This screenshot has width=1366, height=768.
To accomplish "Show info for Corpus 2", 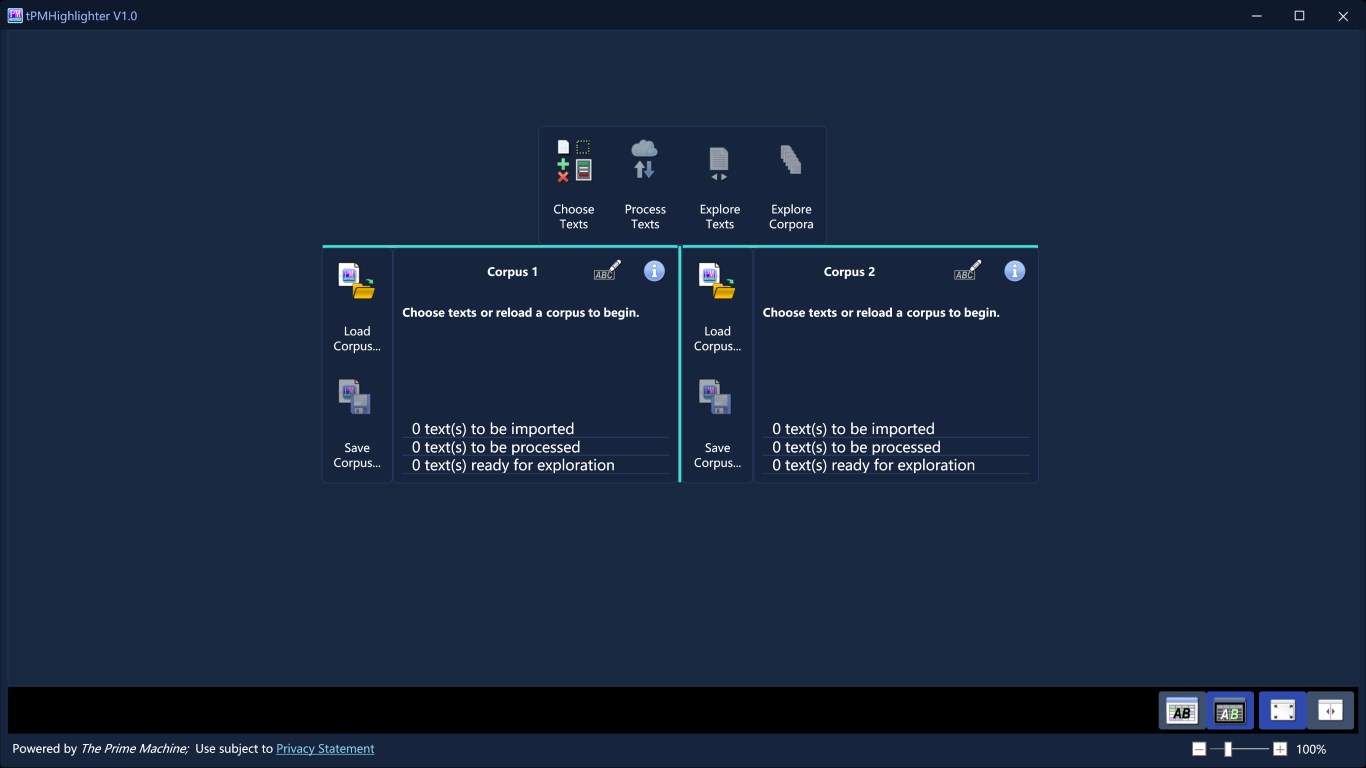I will pyautogui.click(x=1014, y=271).
